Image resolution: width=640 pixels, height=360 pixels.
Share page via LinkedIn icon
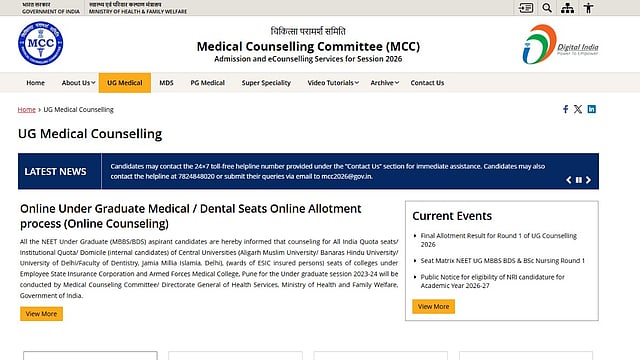pyautogui.click(x=591, y=109)
